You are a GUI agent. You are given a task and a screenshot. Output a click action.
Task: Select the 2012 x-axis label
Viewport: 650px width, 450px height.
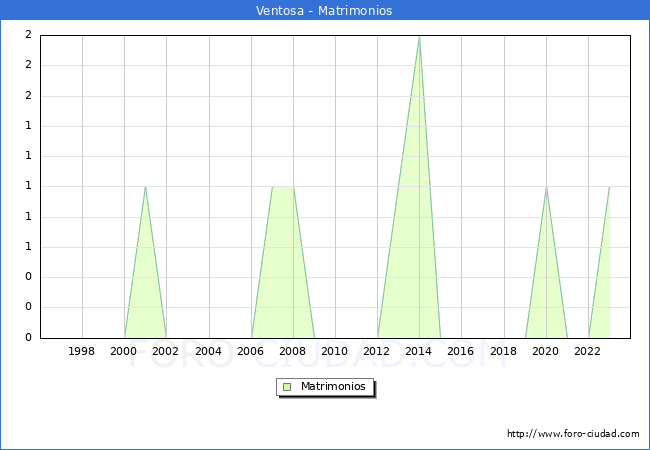[377, 351]
